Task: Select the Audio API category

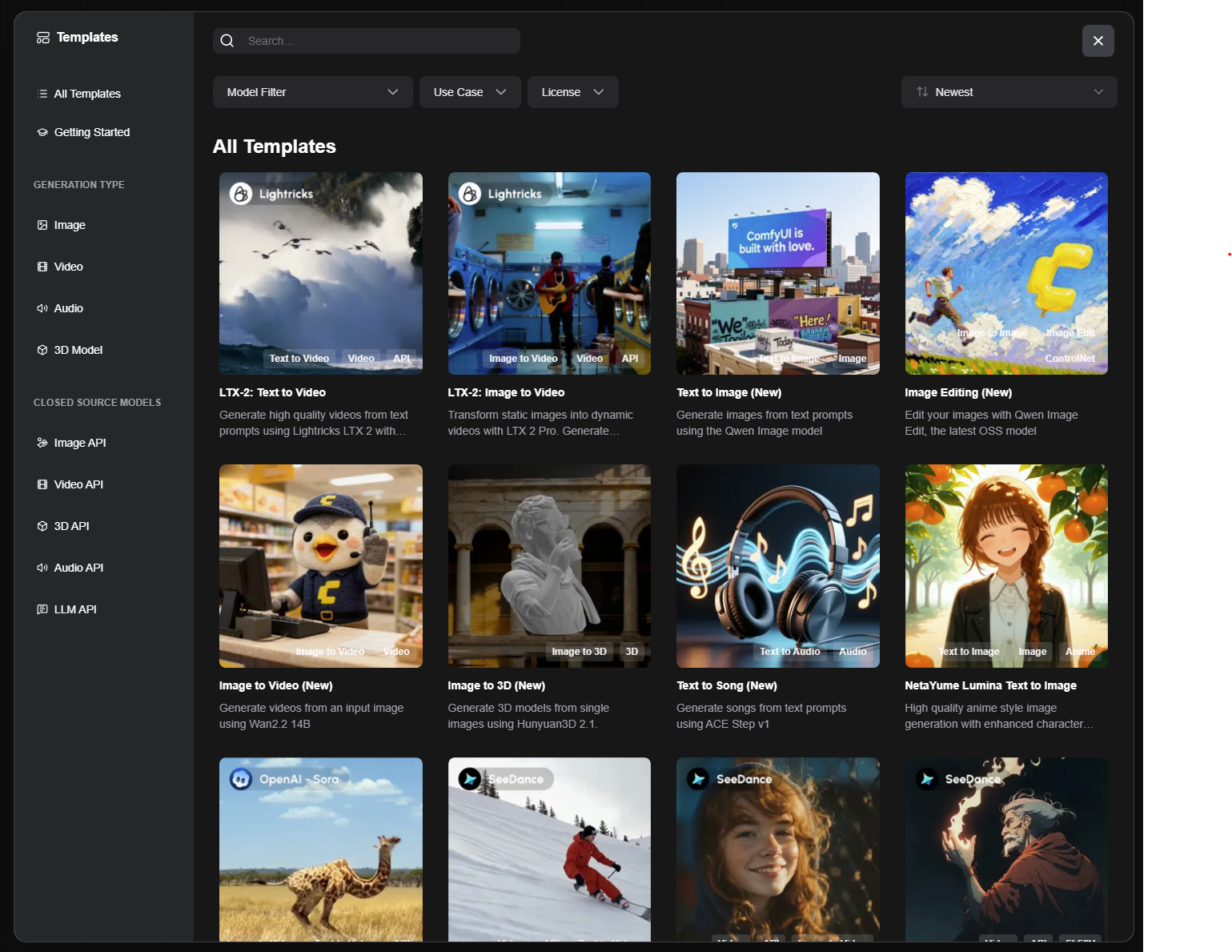Action: pos(78,568)
